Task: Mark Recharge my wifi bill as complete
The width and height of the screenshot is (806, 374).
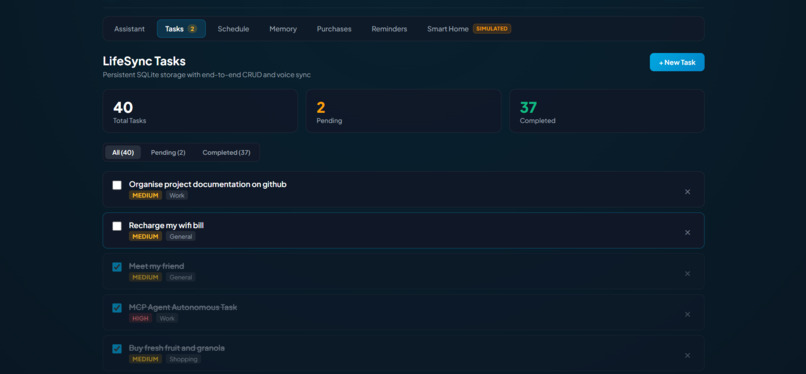Action: tap(117, 226)
